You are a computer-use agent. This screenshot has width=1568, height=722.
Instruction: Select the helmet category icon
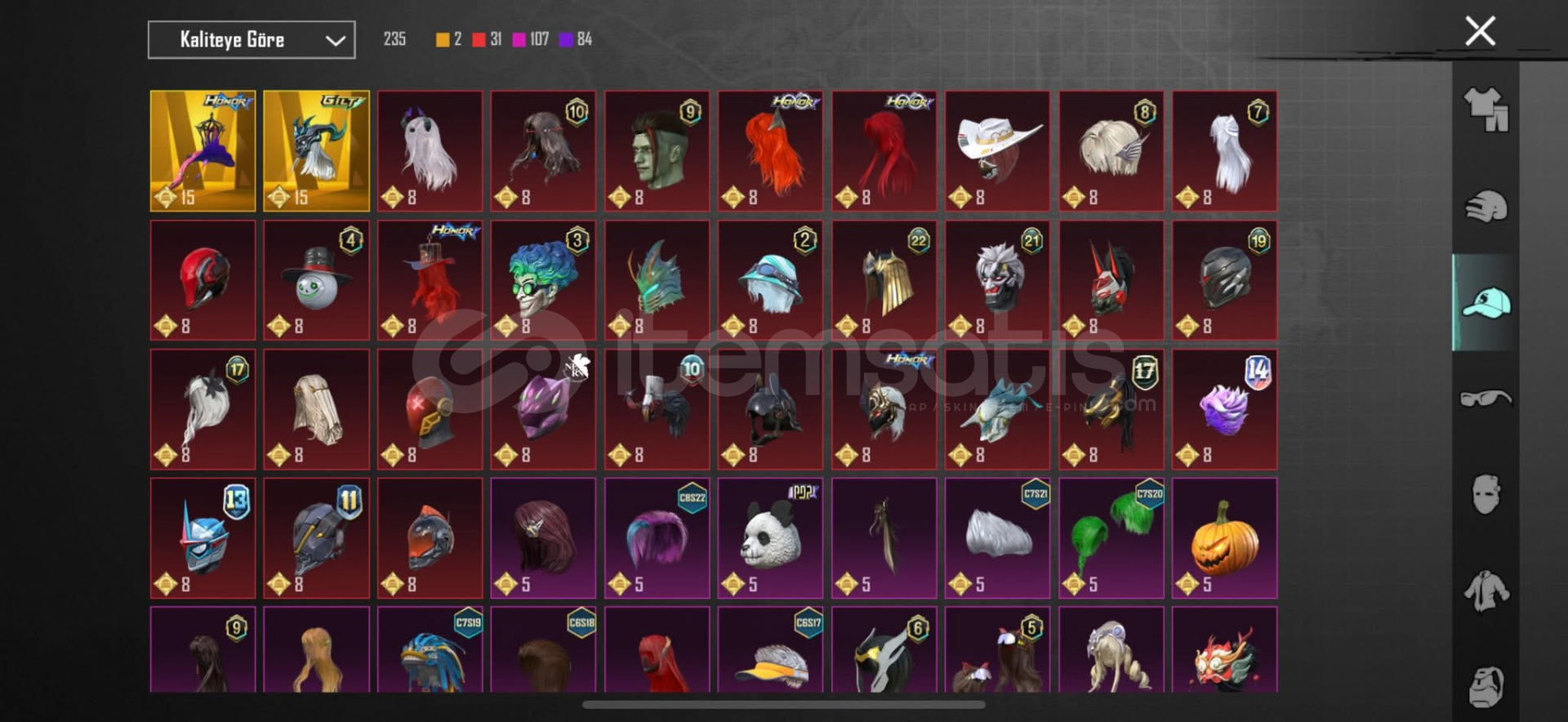1486,207
